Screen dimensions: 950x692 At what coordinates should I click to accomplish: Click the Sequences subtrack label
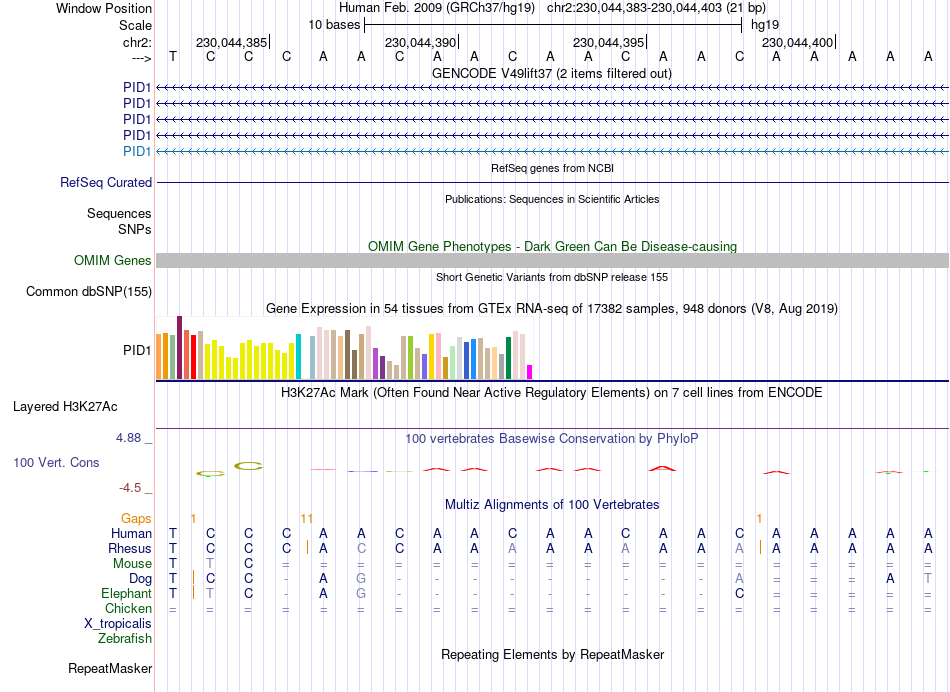(x=119, y=213)
